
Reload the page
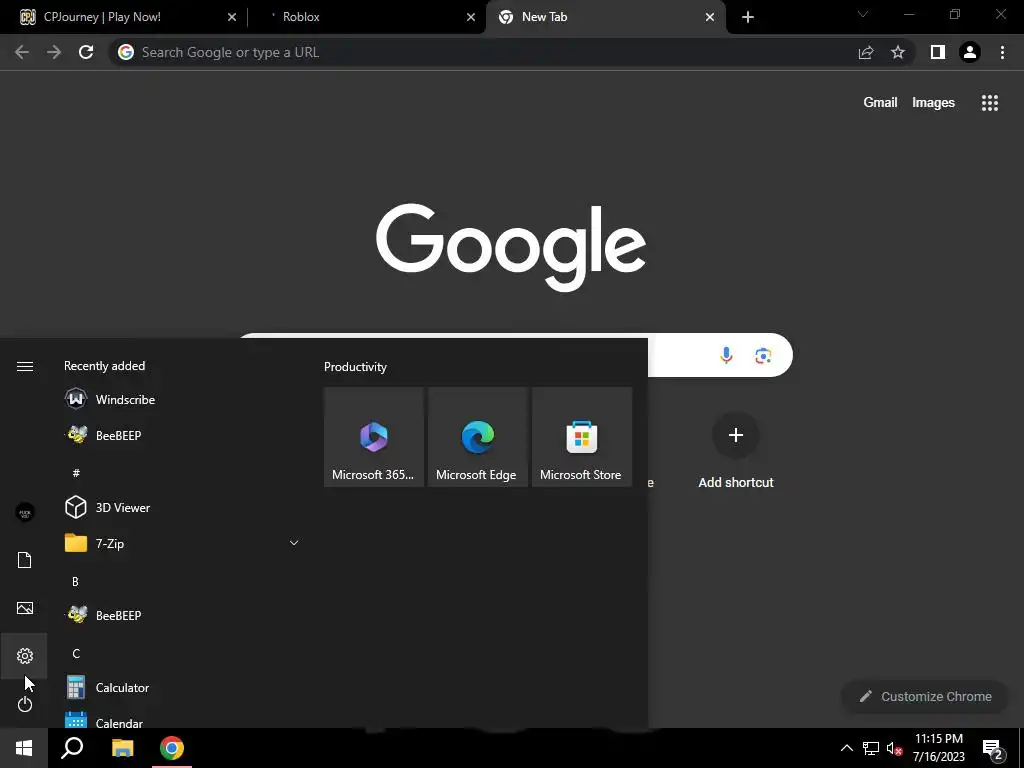click(86, 52)
